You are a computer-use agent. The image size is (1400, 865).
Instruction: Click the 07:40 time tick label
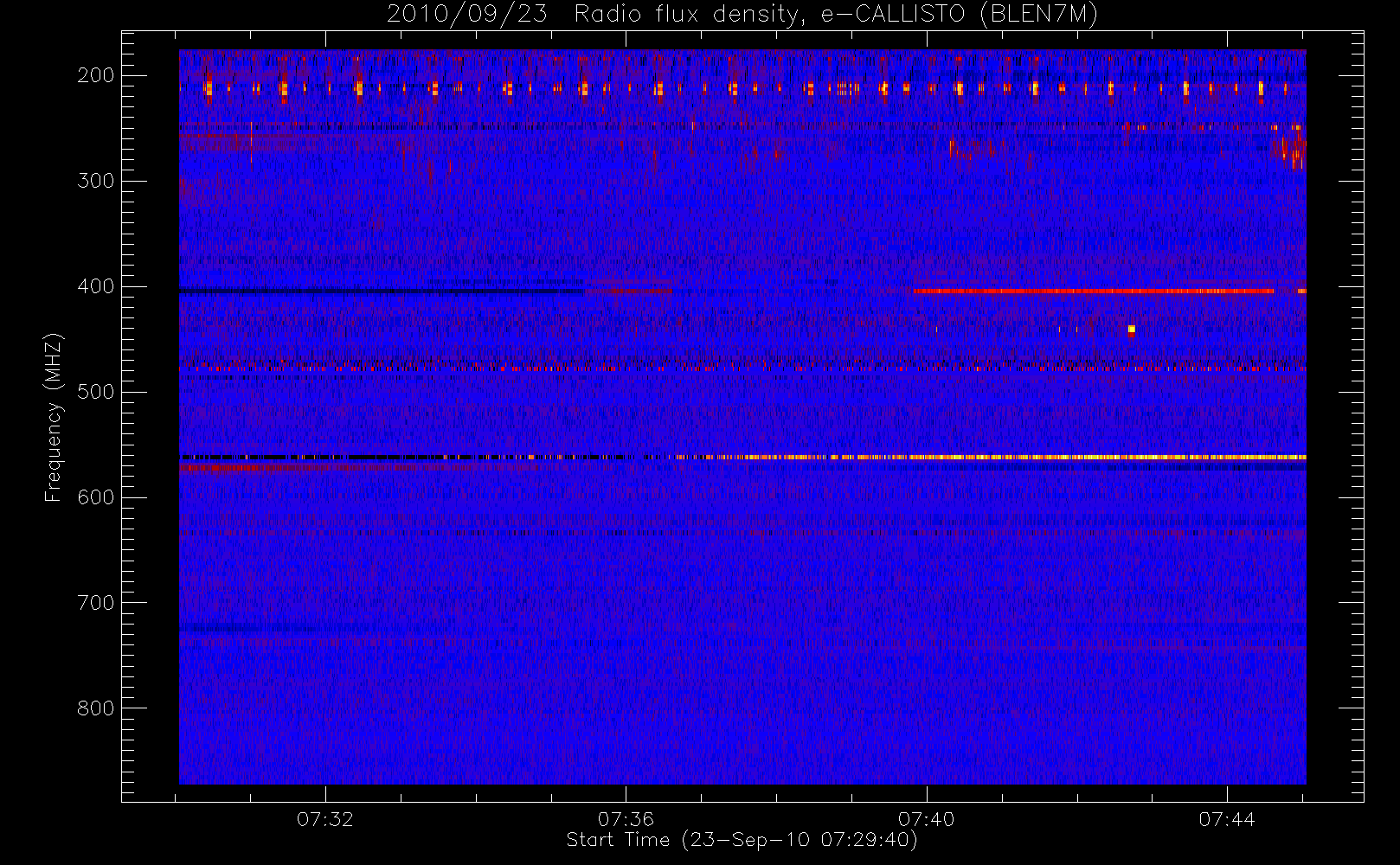pyautogui.click(x=926, y=819)
